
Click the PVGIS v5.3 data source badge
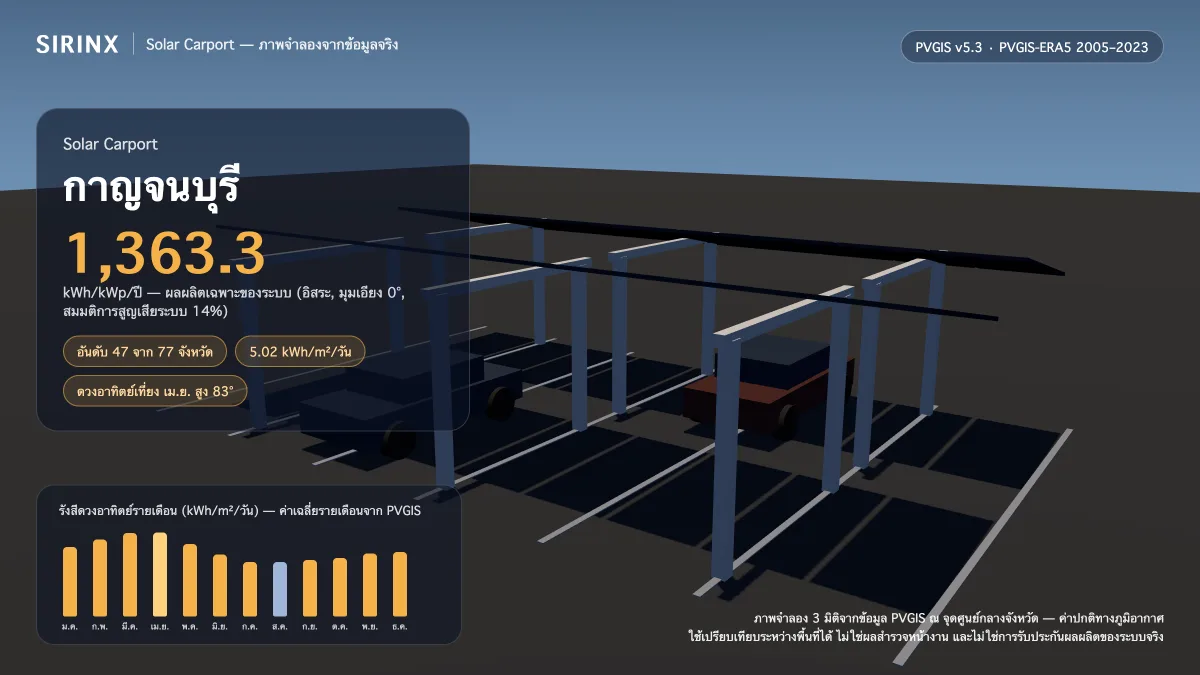[x=1032, y=47]
